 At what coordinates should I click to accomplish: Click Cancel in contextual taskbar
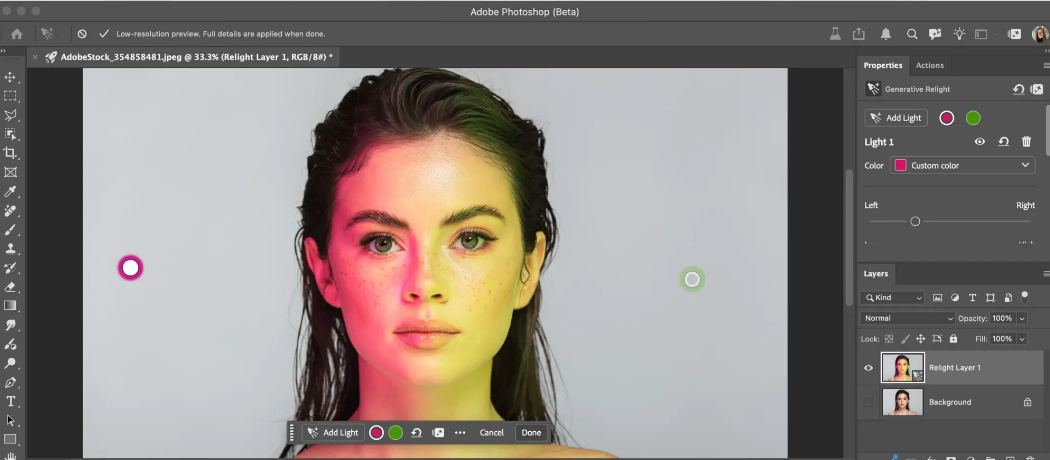[x=492, y=433]
